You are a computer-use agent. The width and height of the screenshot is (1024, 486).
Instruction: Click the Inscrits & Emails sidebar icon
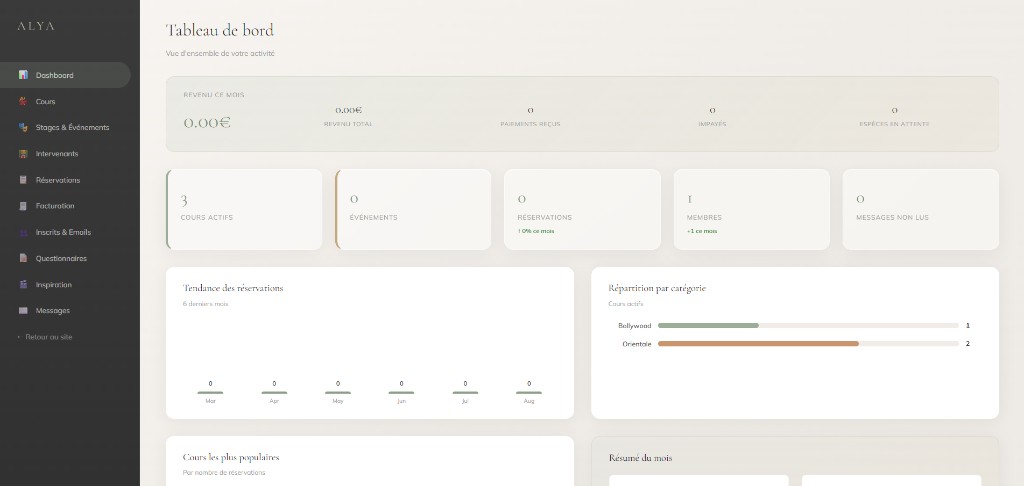pos(24,232)
